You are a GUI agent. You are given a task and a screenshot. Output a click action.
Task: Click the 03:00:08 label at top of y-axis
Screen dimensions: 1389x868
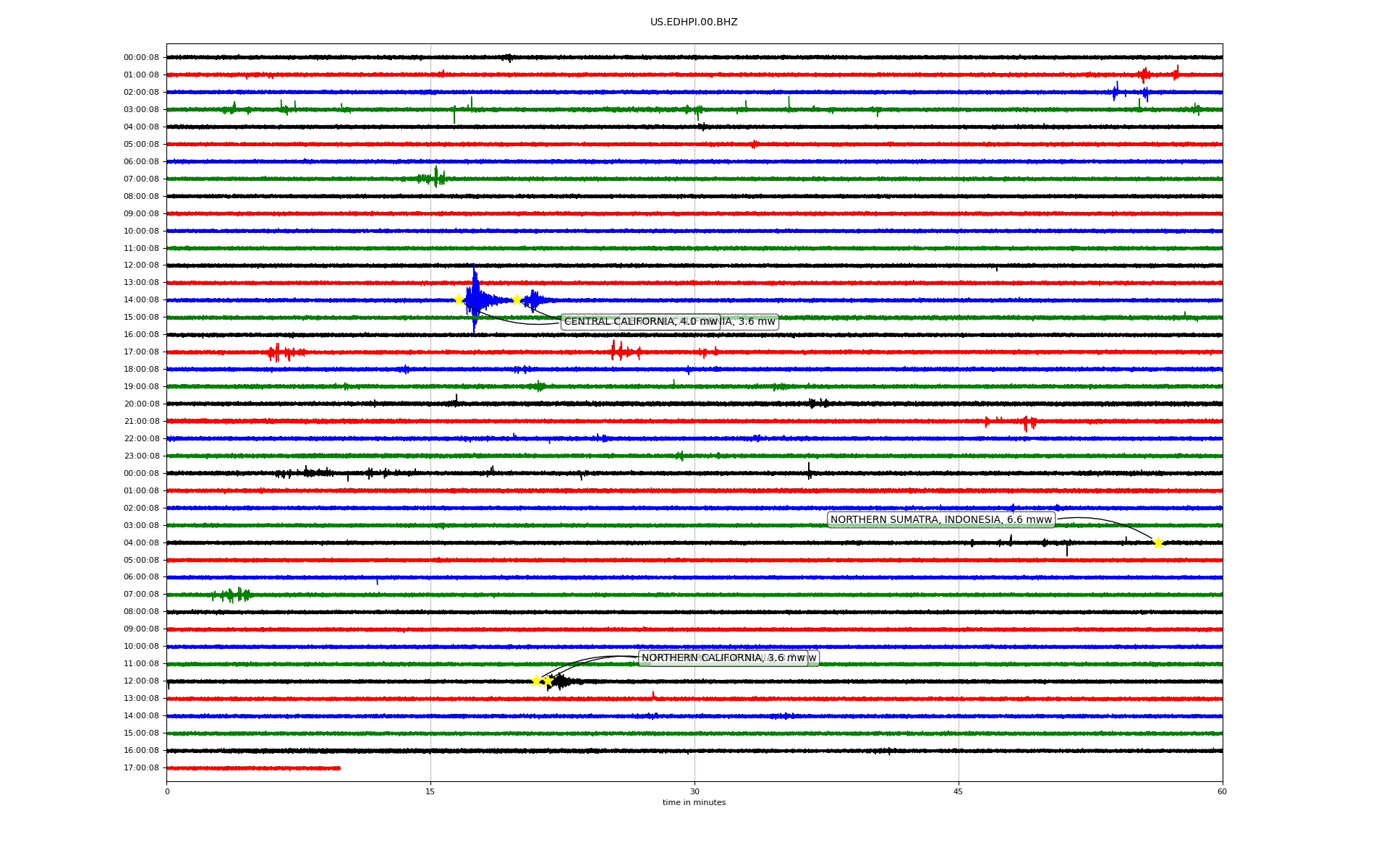pyautogui.click(x=141, y=110)
